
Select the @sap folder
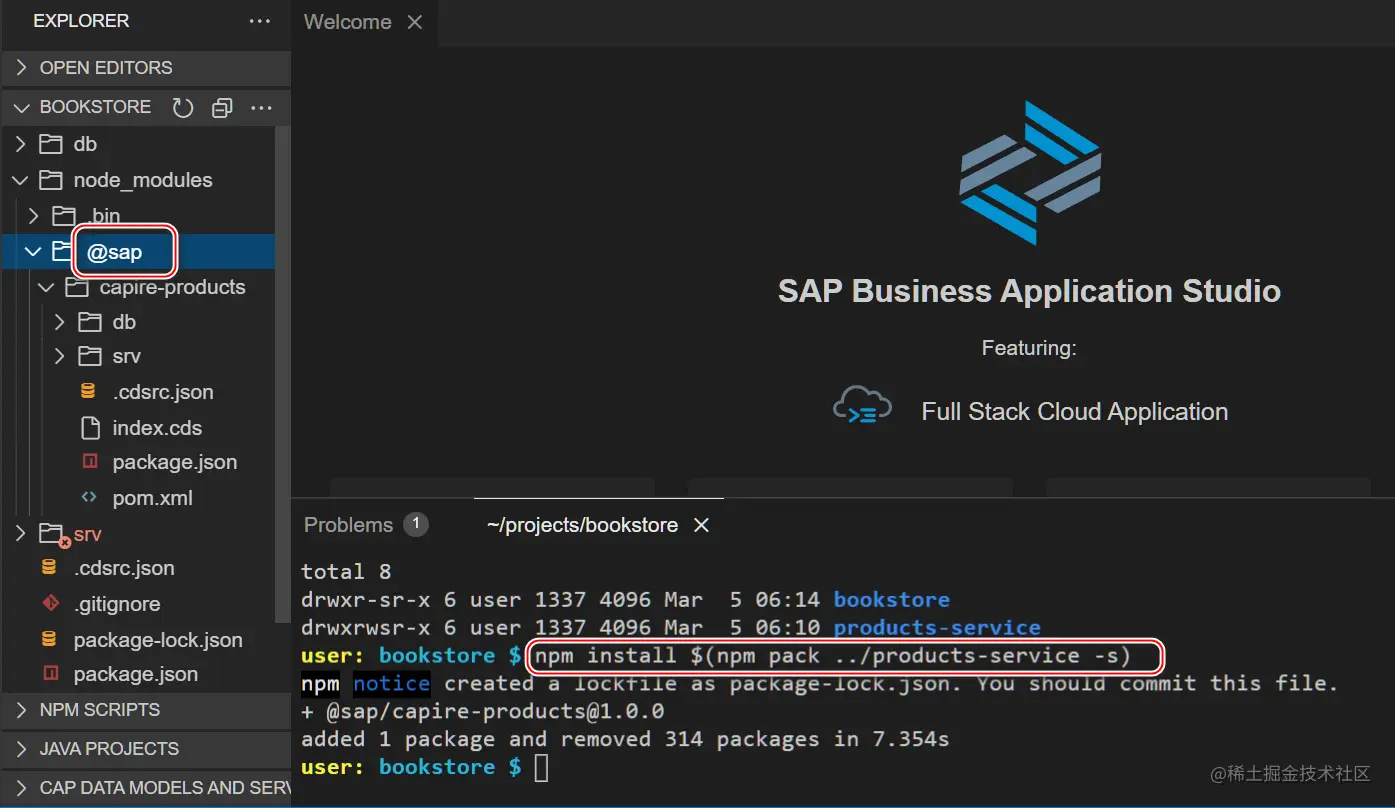115,252
